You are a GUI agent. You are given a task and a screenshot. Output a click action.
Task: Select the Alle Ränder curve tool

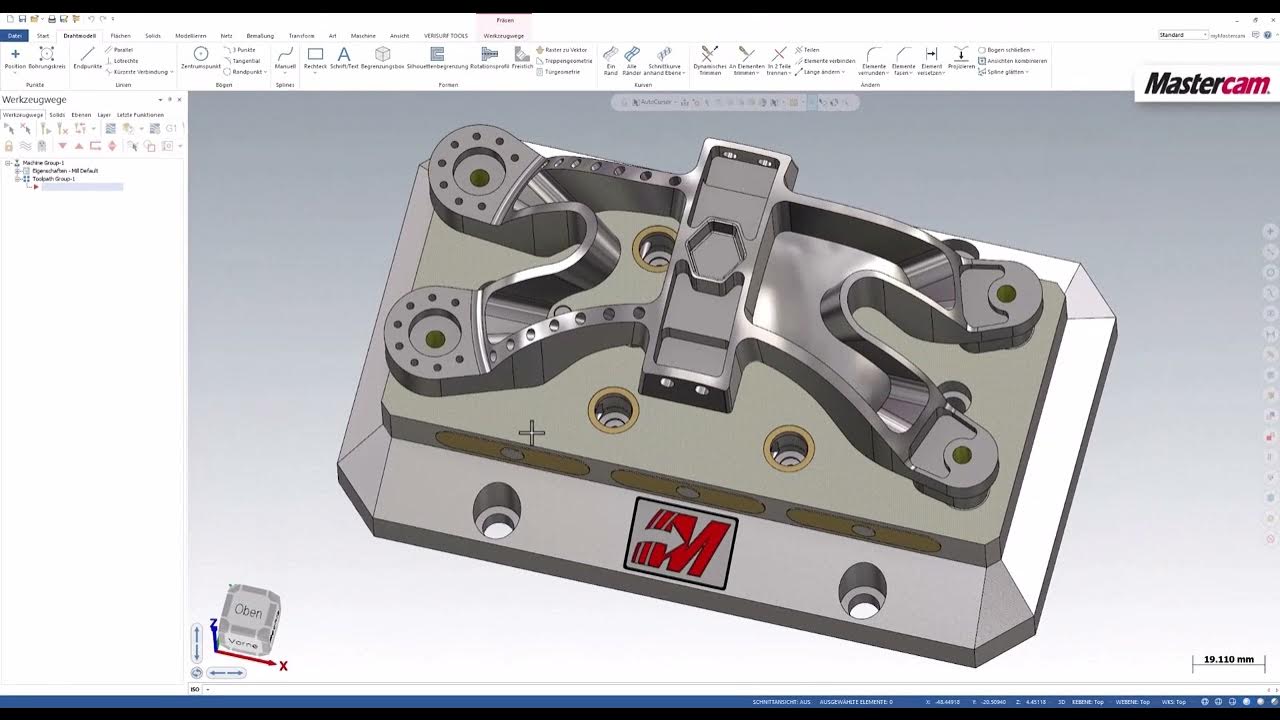point(631,61)
